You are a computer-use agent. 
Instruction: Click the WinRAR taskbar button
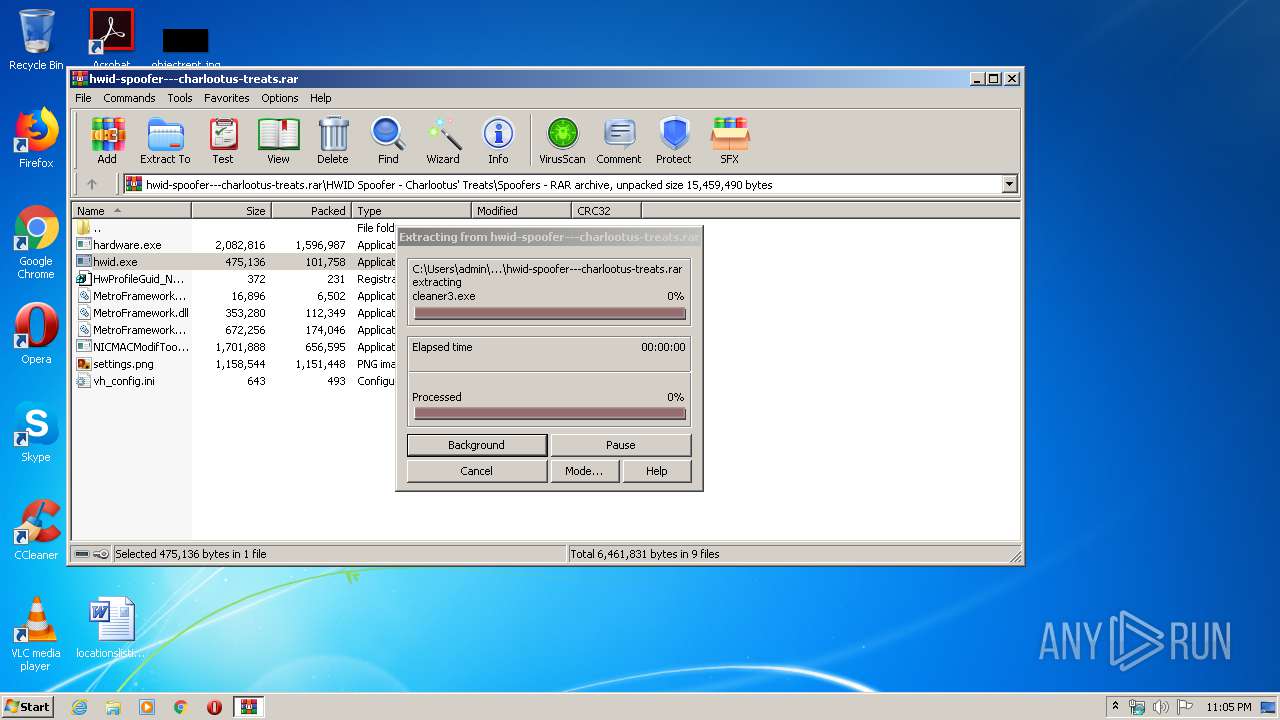248,707
